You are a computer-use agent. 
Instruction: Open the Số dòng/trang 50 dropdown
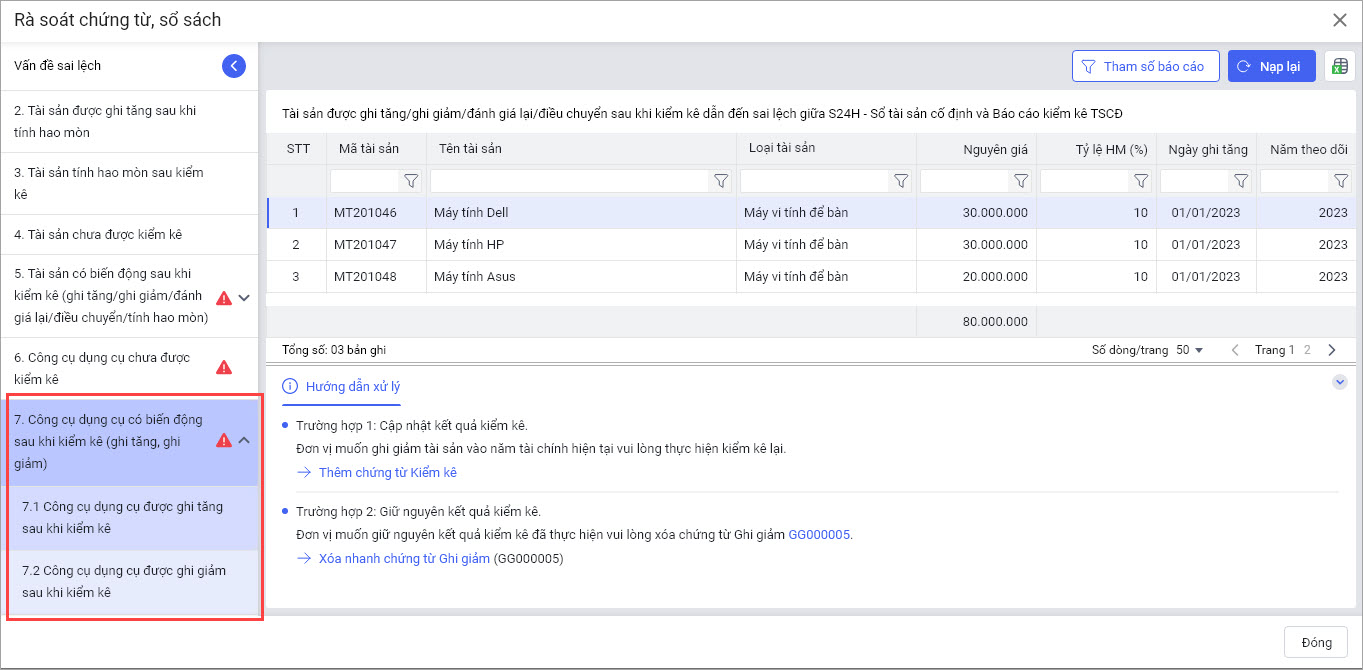tap(1190, 350)
